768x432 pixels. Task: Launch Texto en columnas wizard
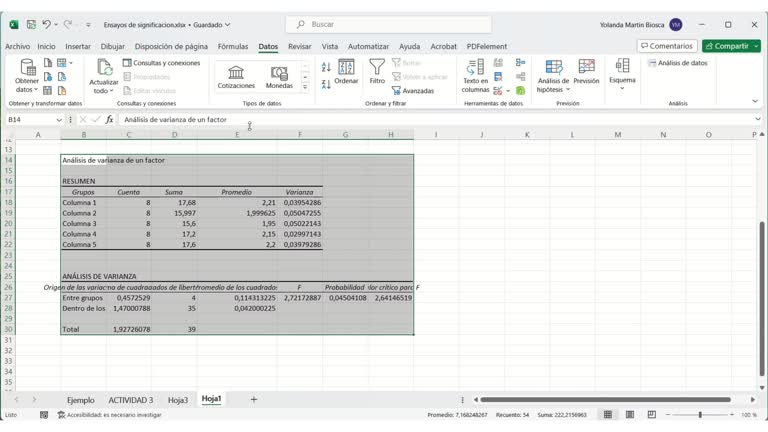(475, 76)
